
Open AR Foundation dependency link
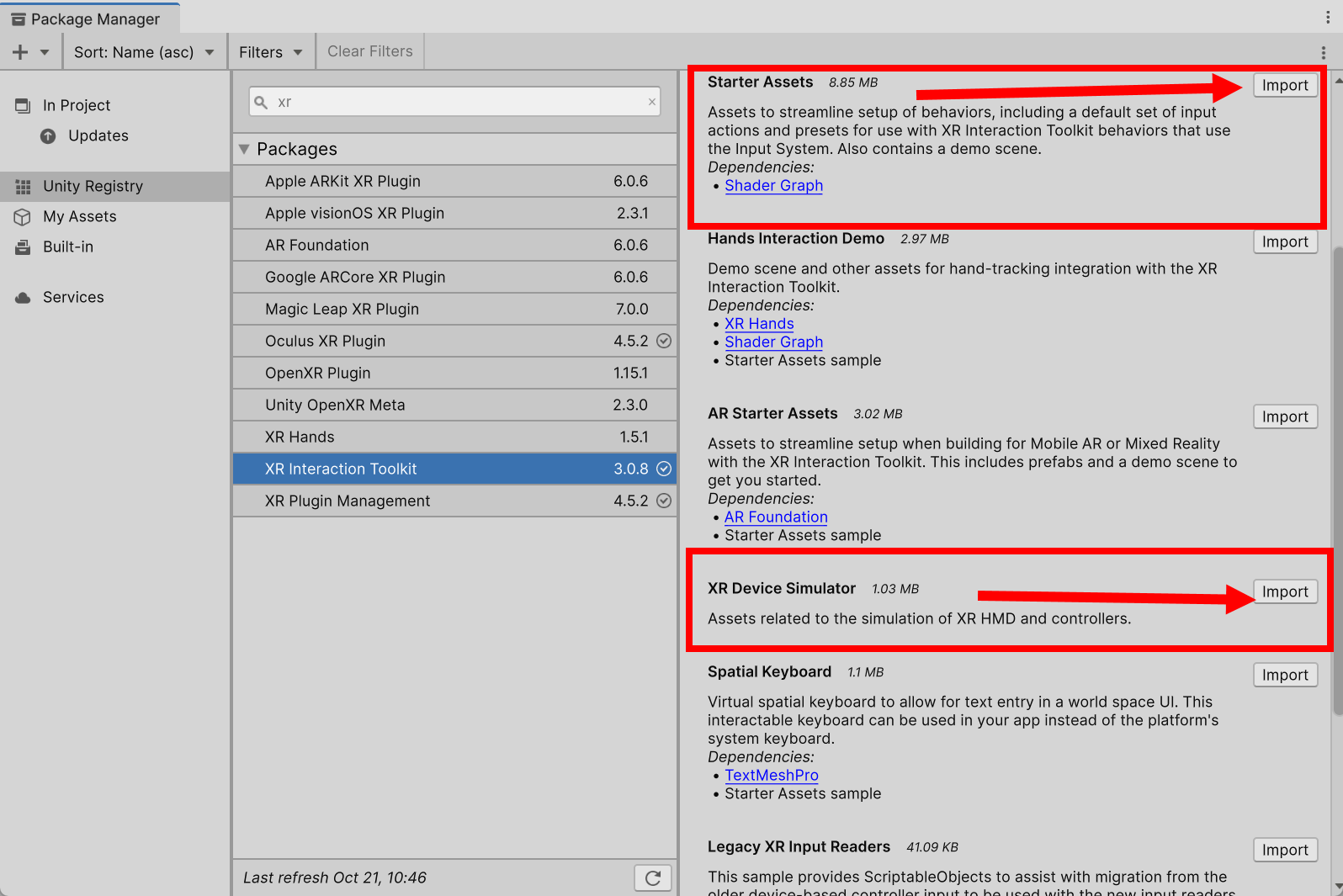(776, 517)
